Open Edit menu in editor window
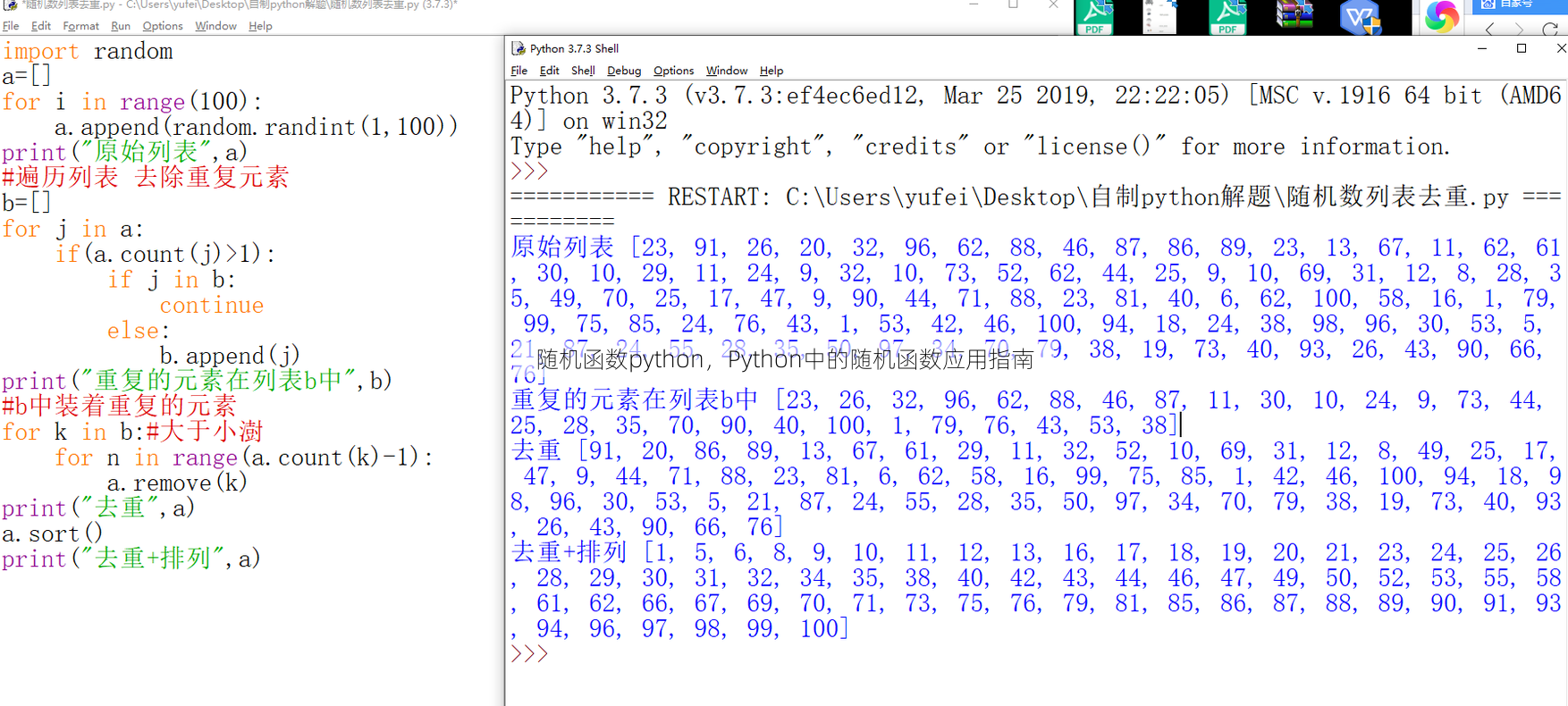Screen dimensions: 1568x706 click(41, 26)
